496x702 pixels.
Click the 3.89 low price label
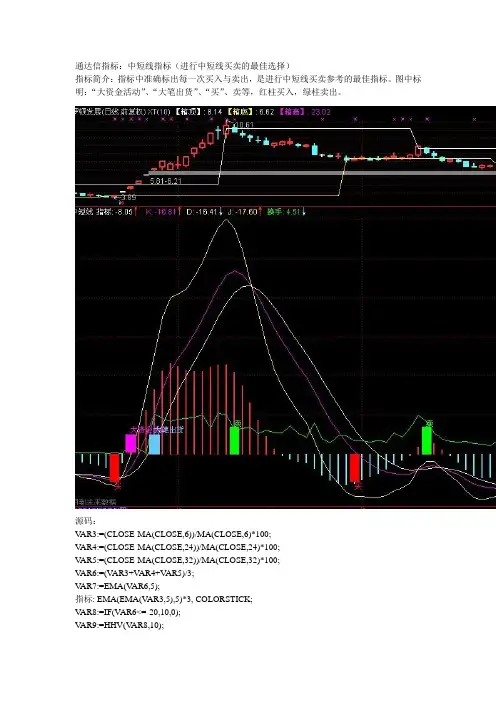coord(128,197)
